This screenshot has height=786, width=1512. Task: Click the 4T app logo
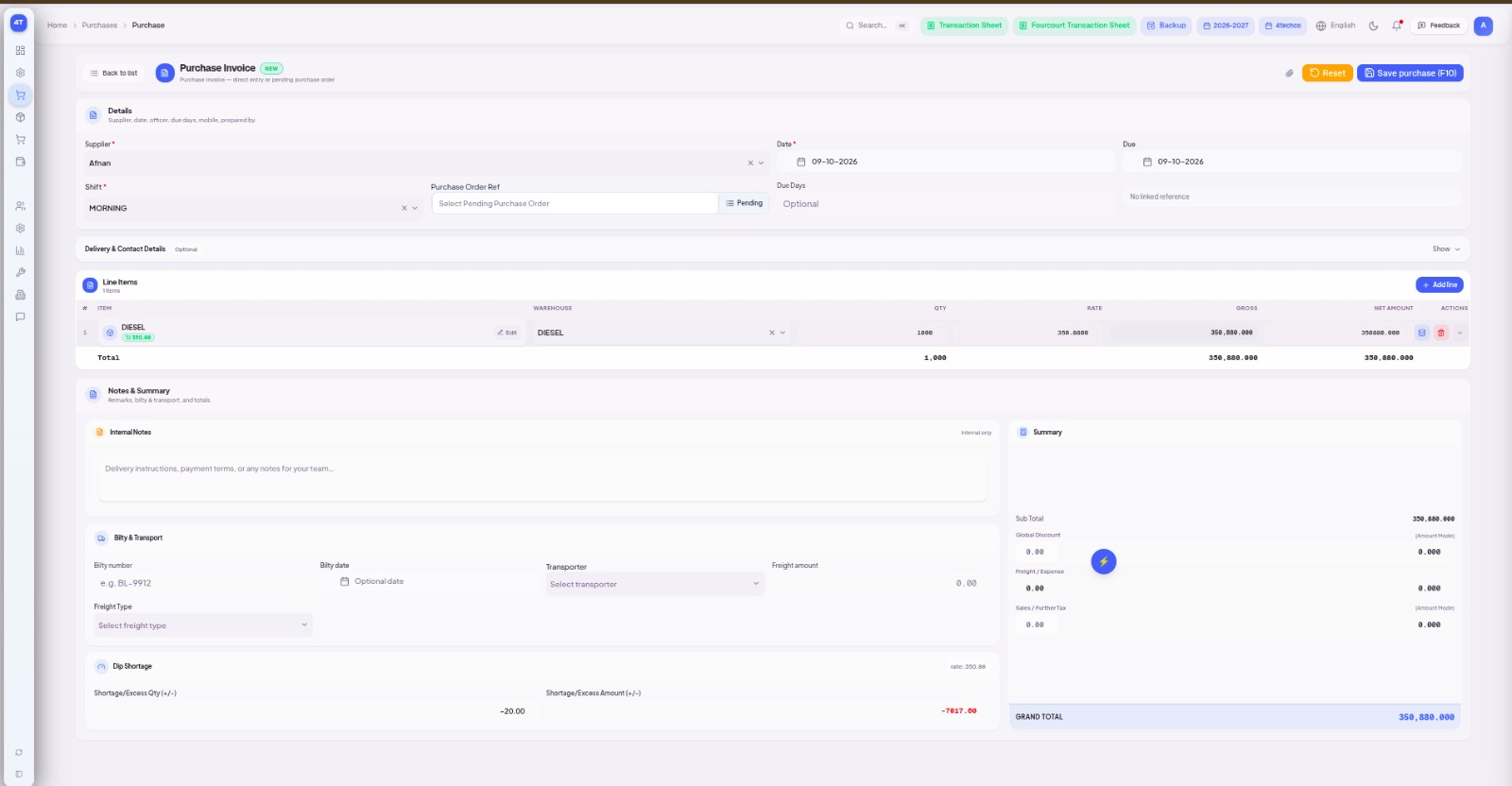tap(19, 23)
